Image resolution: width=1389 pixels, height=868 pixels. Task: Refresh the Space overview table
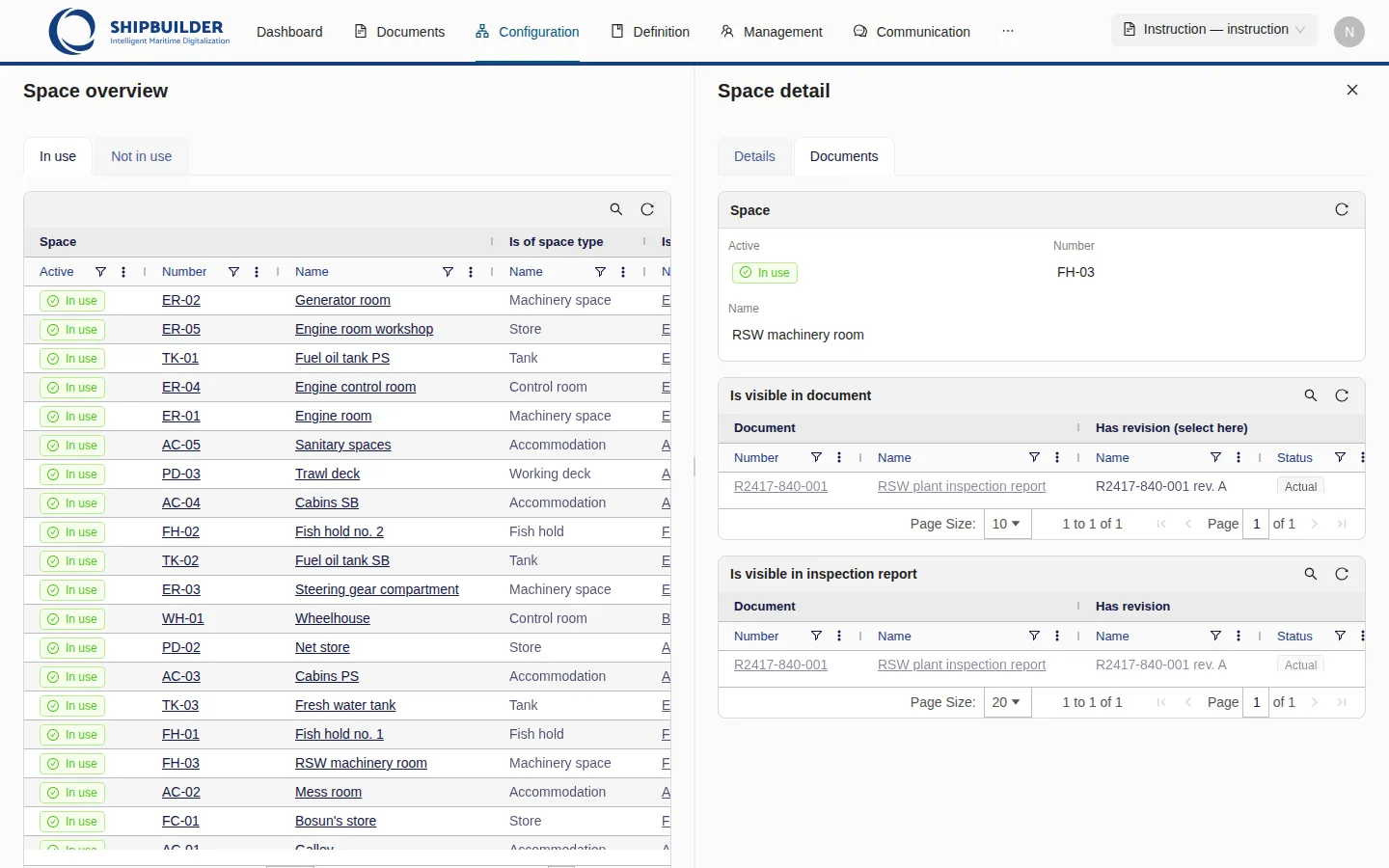647,209
